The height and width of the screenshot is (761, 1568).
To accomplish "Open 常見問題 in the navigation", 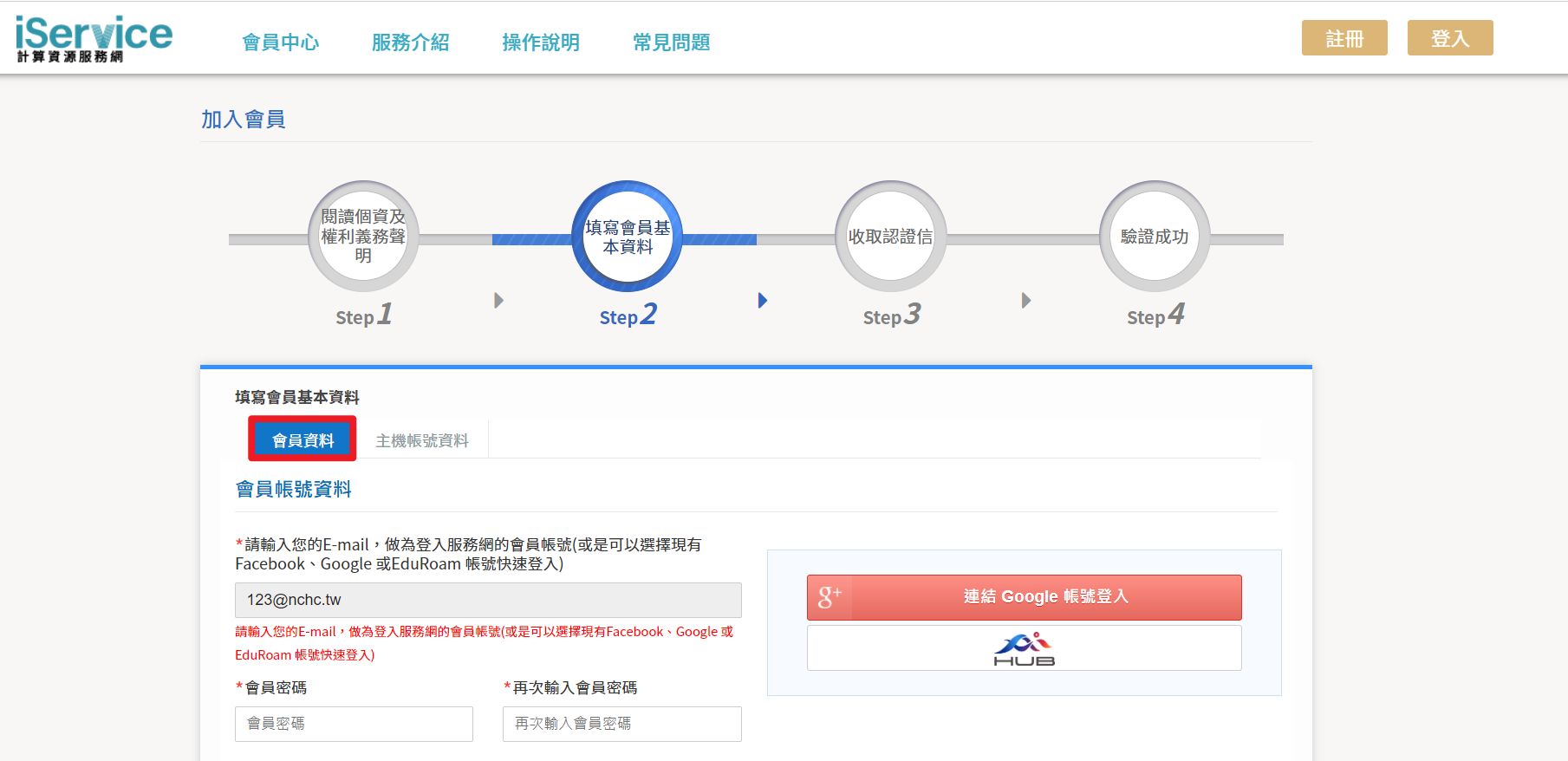I will [671, 42].
